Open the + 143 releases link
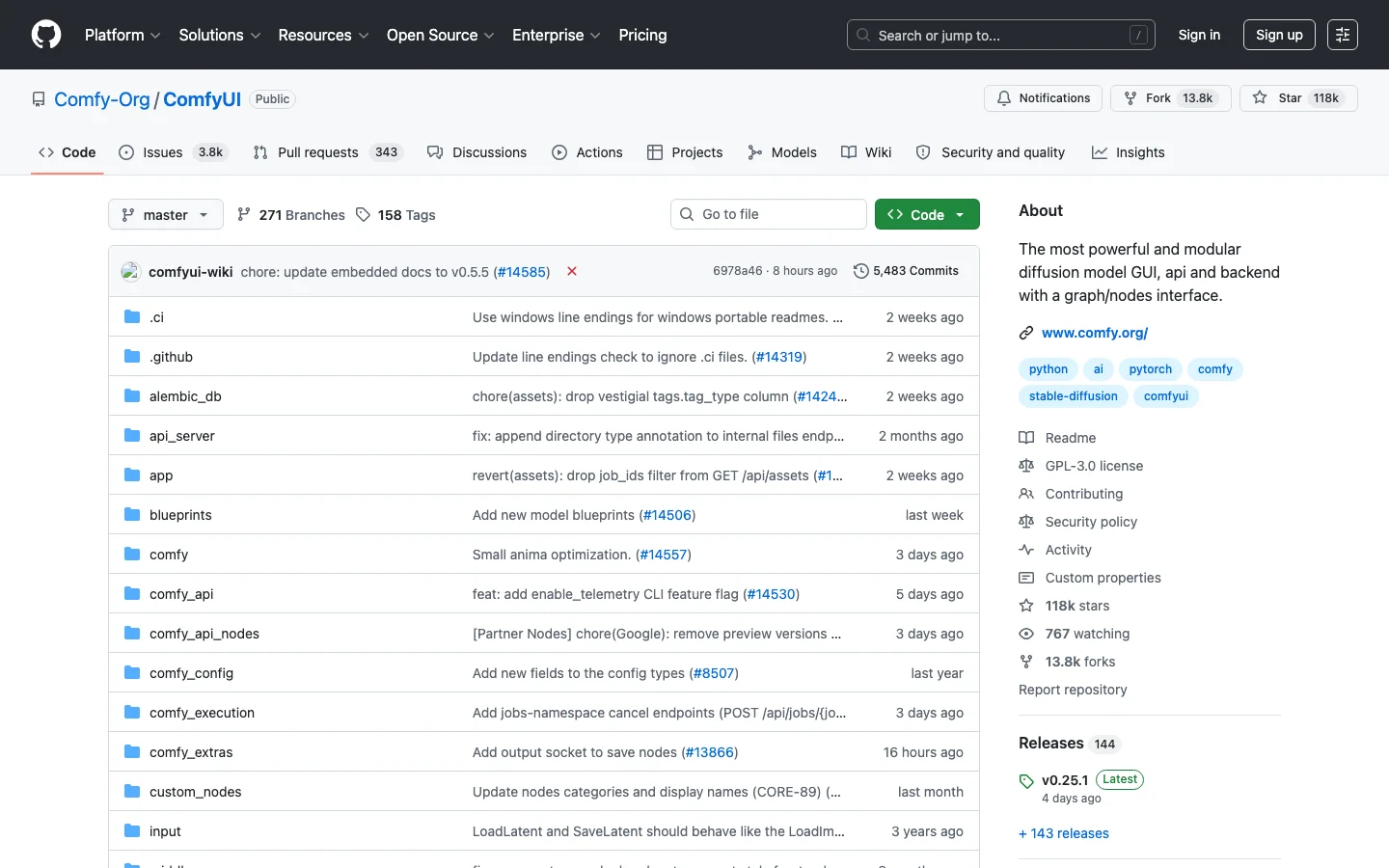The width and height of the screenshot is (1389, 868). (x=1064, y=833)
